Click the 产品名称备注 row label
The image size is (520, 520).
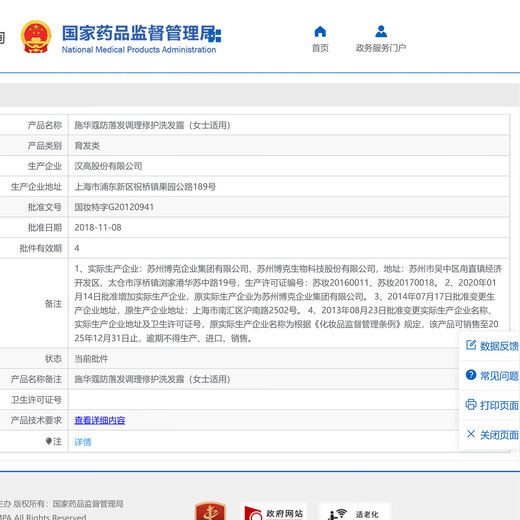[x=36, y=379]
